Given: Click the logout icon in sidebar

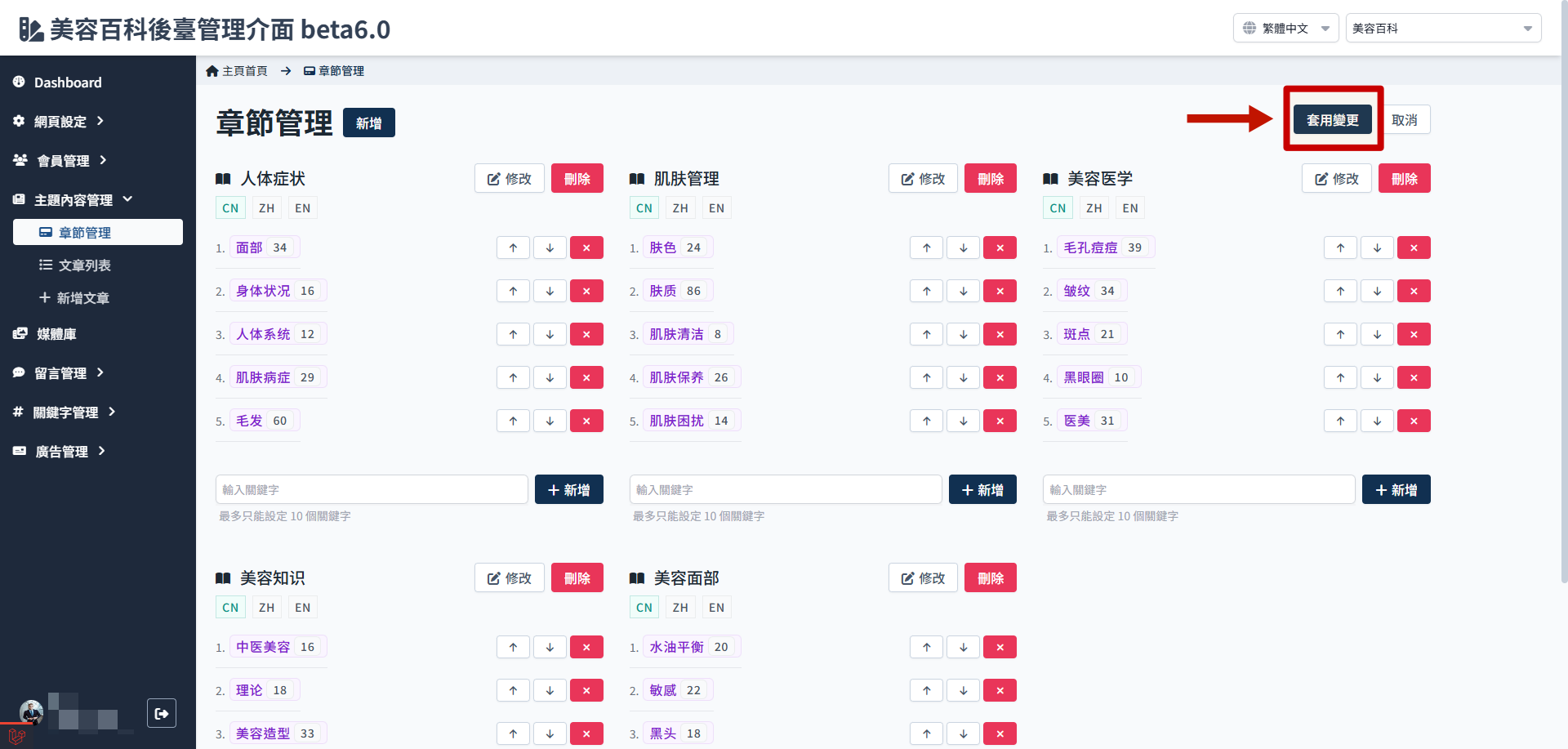Looking at the screenshot, I should pyautogui.click(x=162, y=713).
